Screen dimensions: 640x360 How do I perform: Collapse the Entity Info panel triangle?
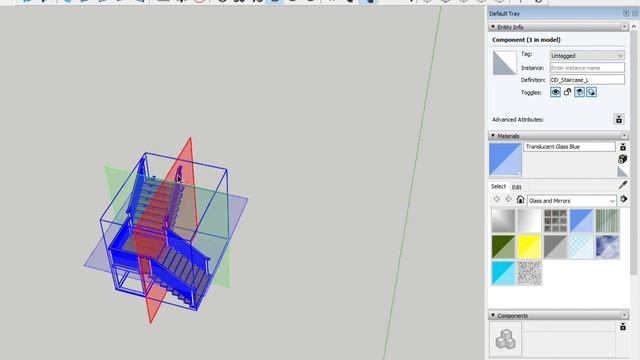pyautogui.click(x=493, y=27)
